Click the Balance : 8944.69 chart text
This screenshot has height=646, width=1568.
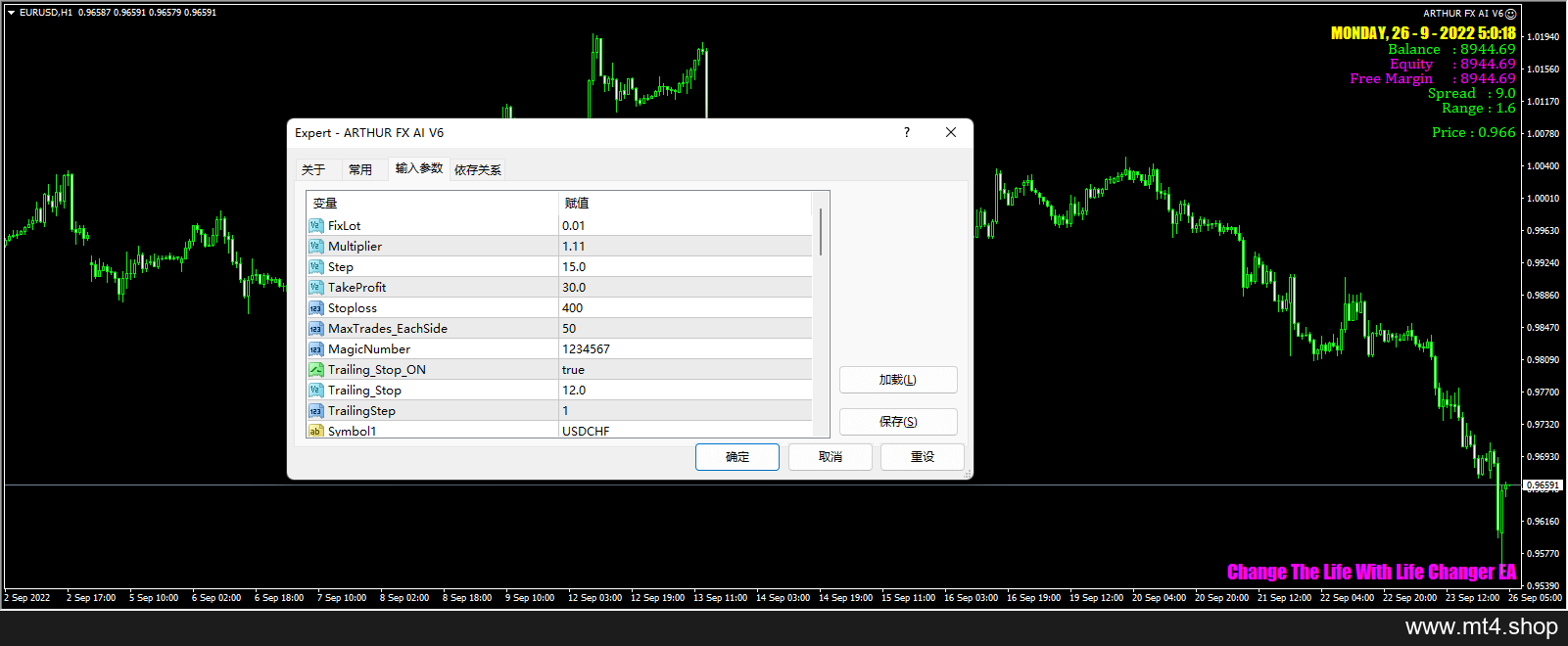point(1451,49)
